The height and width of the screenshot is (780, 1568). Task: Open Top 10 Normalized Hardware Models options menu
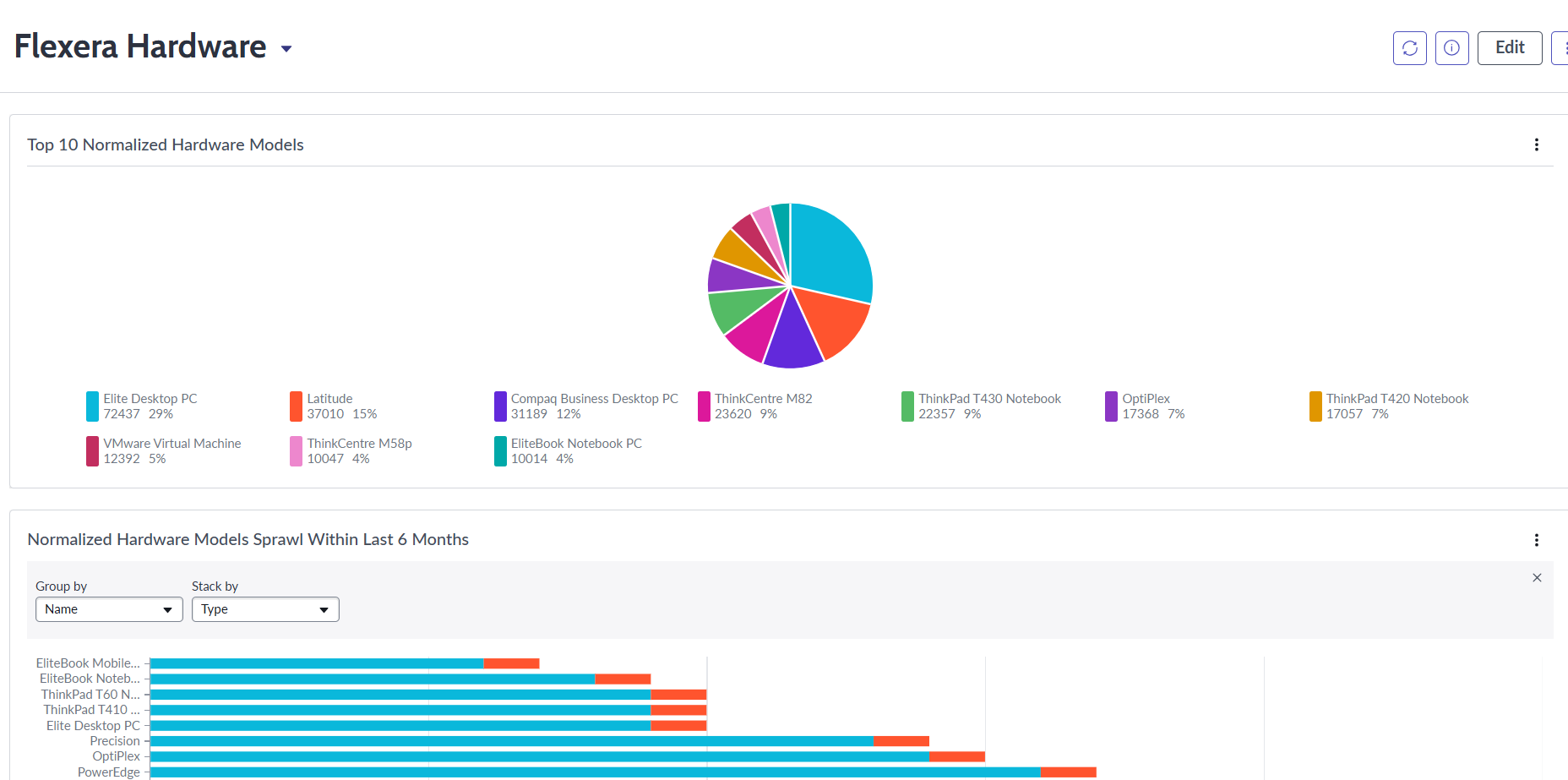[1536, 145]
